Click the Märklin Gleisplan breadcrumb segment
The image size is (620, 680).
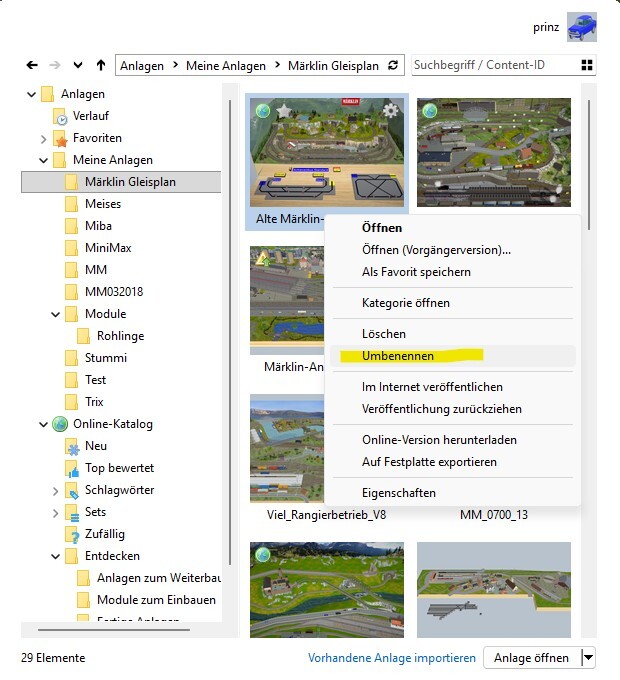[333, 65]
